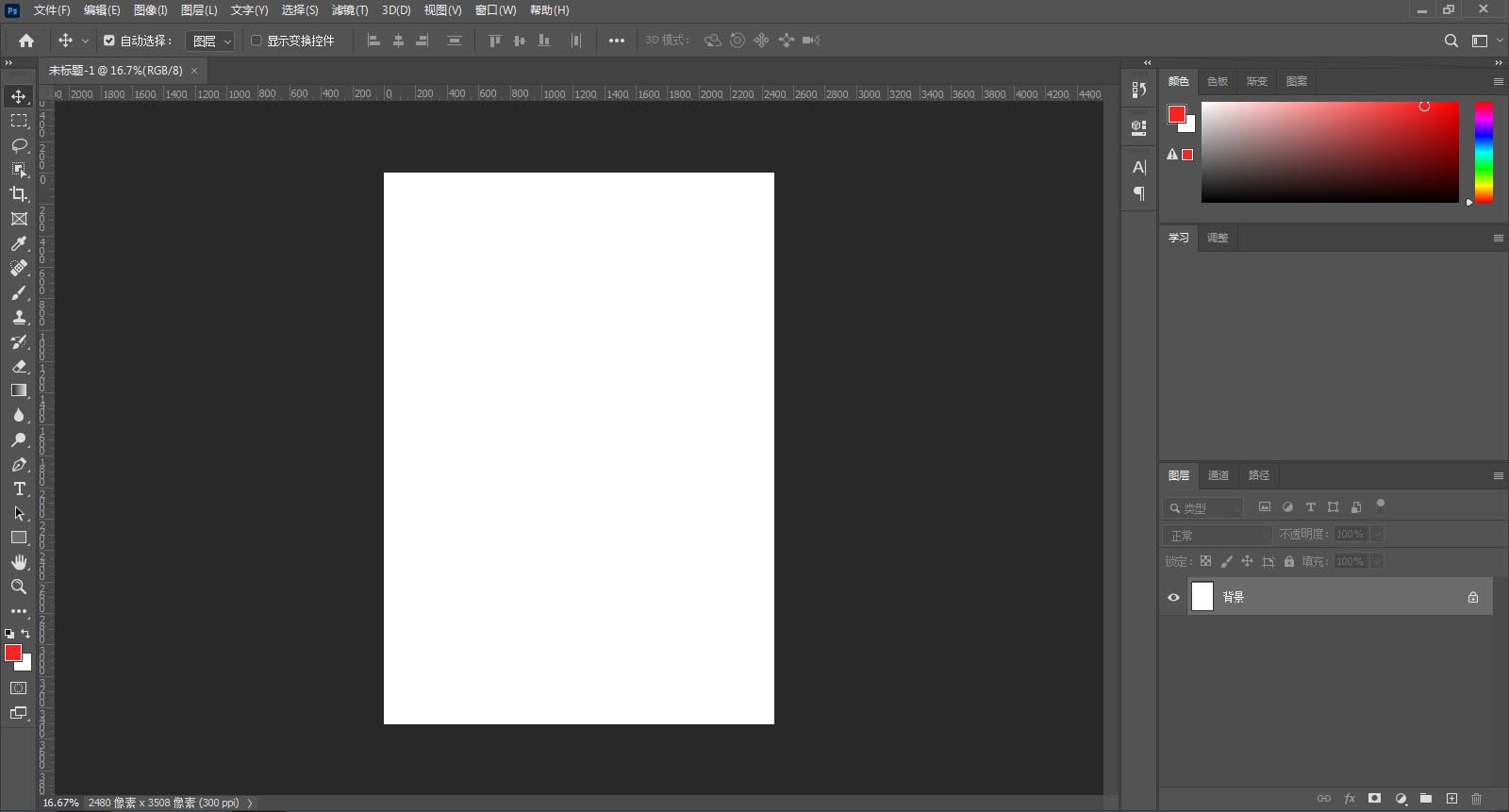Create a new layer icon

point(1451,799)
